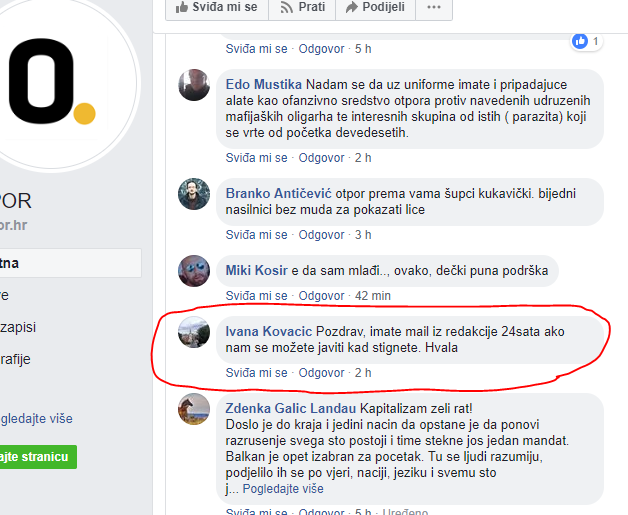Expand sidebar with Pogledajte više link

tap(36, 418)
